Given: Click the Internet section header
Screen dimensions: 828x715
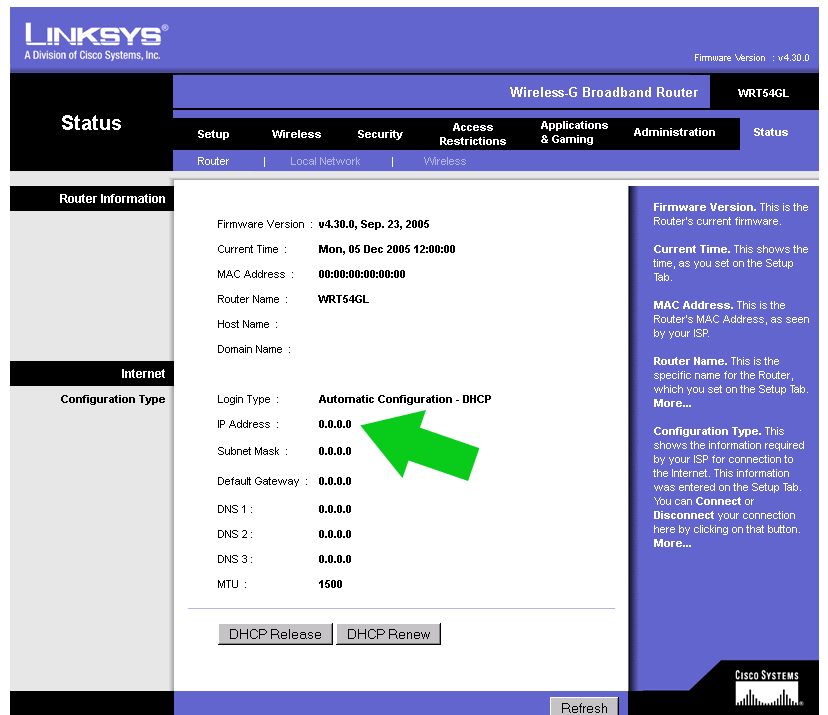Looking at the screenshot, I should (x=143, y=374).
